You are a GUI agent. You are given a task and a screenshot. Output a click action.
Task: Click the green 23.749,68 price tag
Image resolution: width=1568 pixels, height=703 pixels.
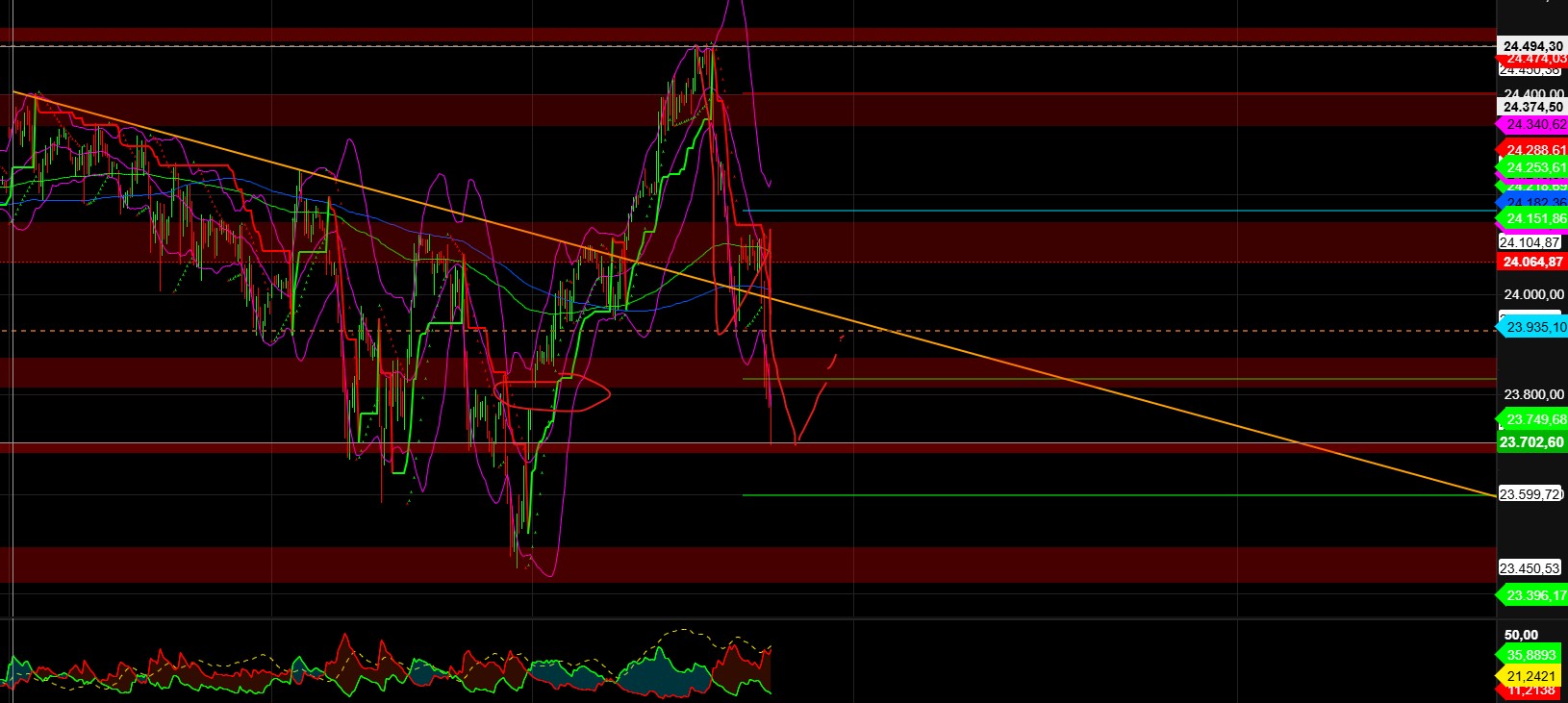[1535, 419]
